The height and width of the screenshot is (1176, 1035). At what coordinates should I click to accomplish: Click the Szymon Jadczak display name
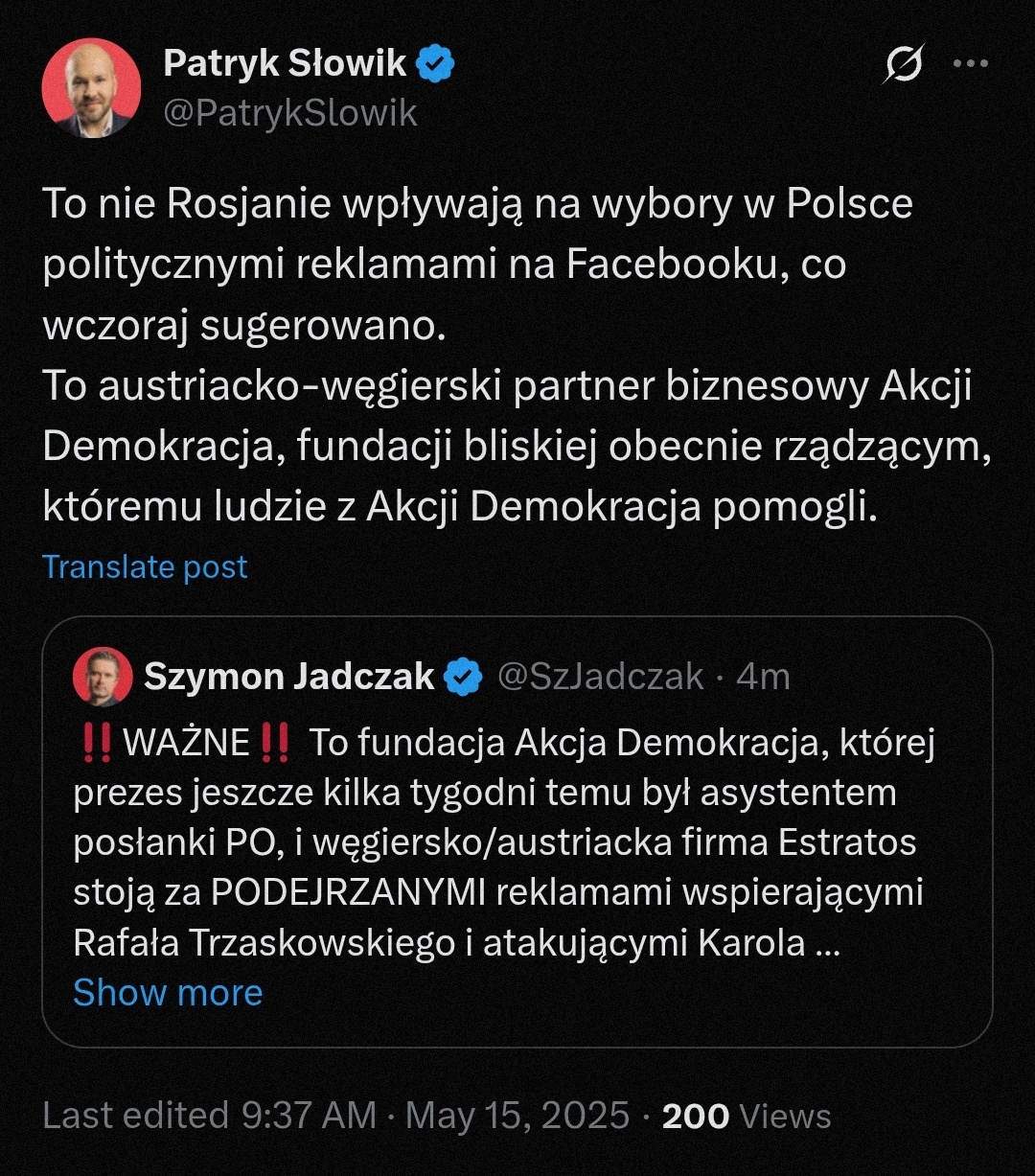(x=289, y=677)
